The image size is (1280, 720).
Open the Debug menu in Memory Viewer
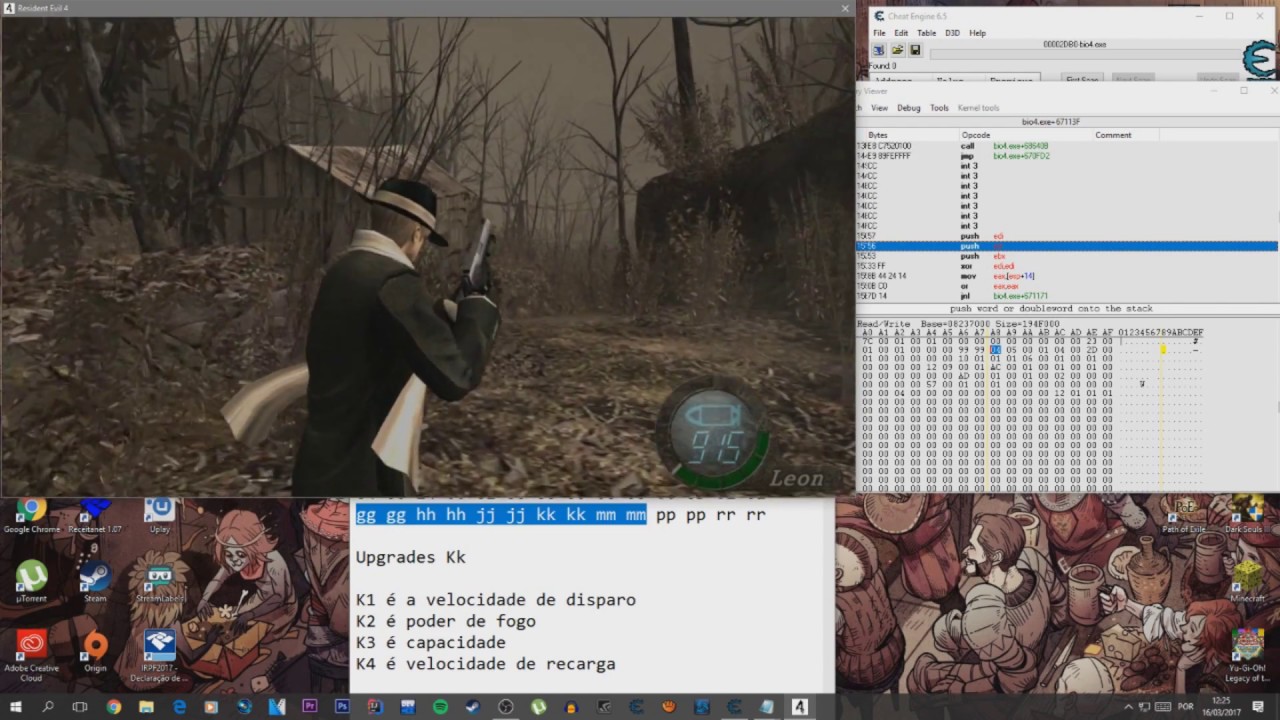point(908,108)
